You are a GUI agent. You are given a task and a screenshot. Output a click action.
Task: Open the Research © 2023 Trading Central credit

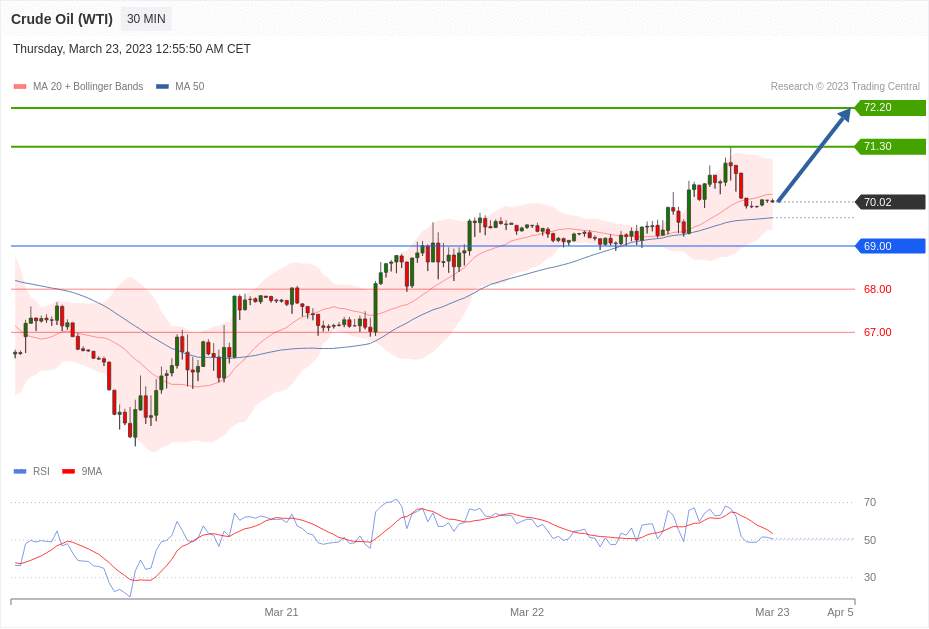[845, 86]
